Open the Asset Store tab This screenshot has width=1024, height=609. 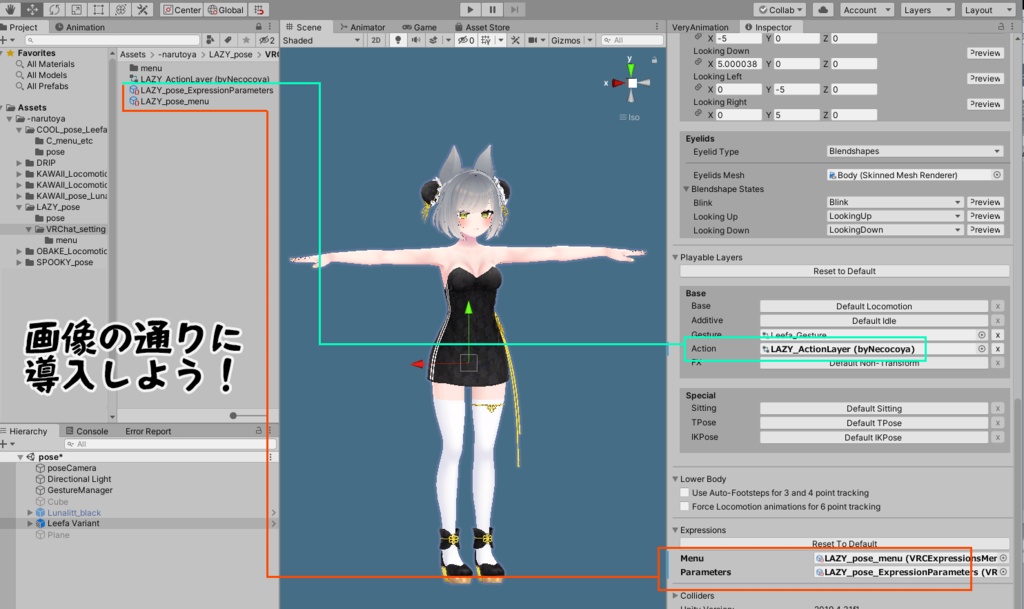click(482, 27)
